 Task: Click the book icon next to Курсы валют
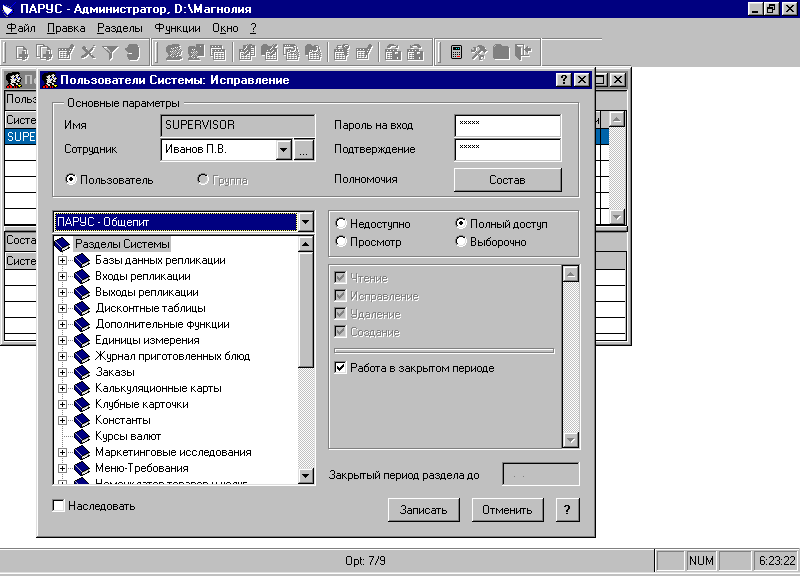point(82,436)
